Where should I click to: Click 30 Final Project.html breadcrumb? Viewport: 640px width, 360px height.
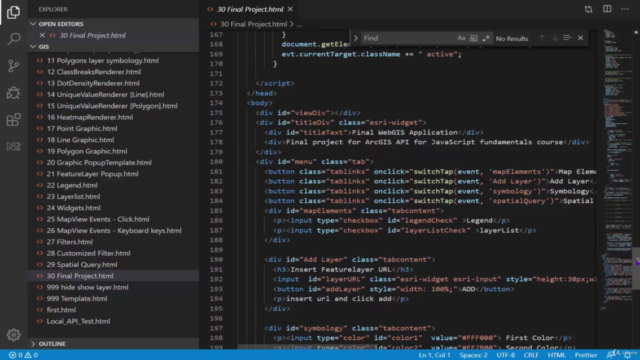[x=253, y=24]
